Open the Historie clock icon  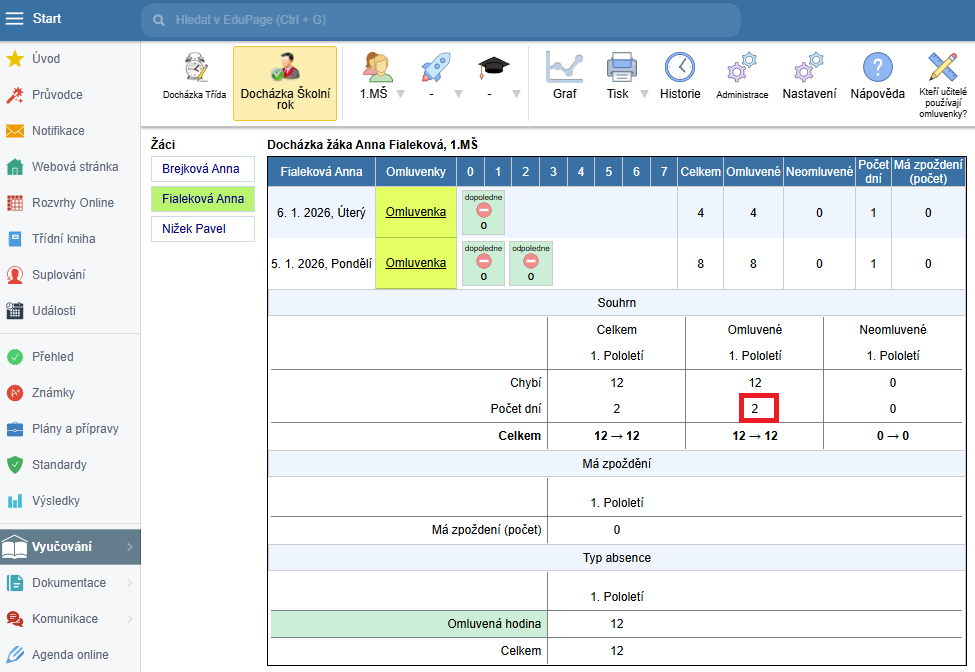[680, 69]
